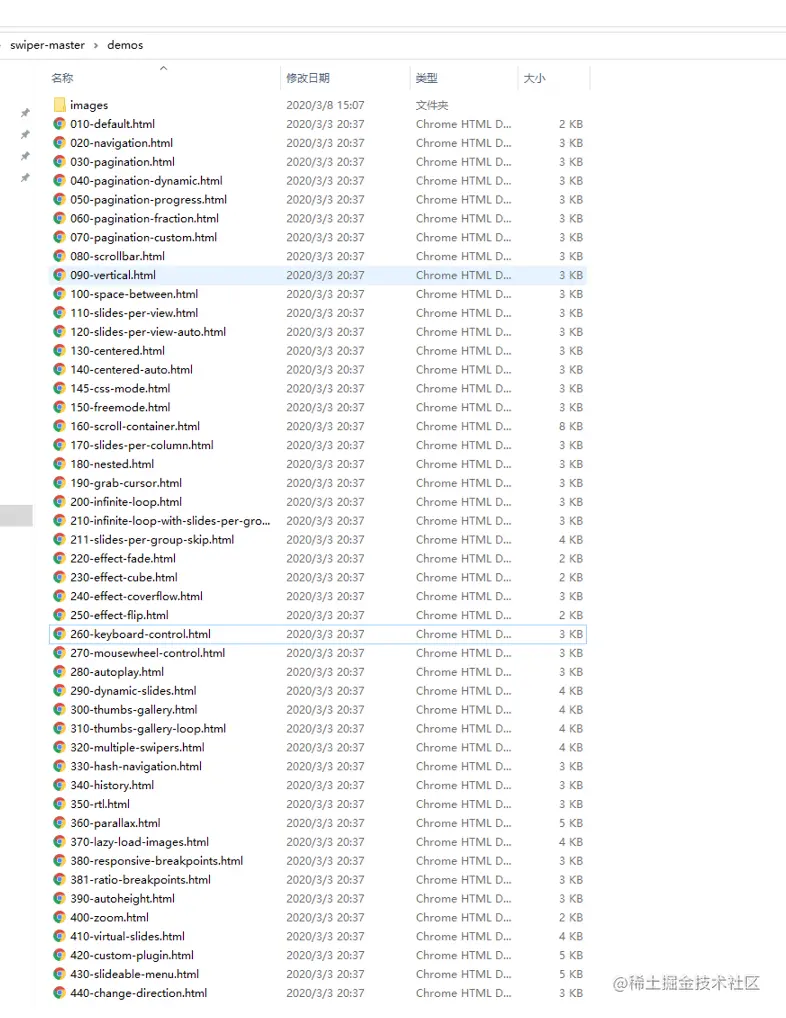Click the Chrome icon beside 010-default.html
Screen dimensions: 786x1018
click(59, 123)
